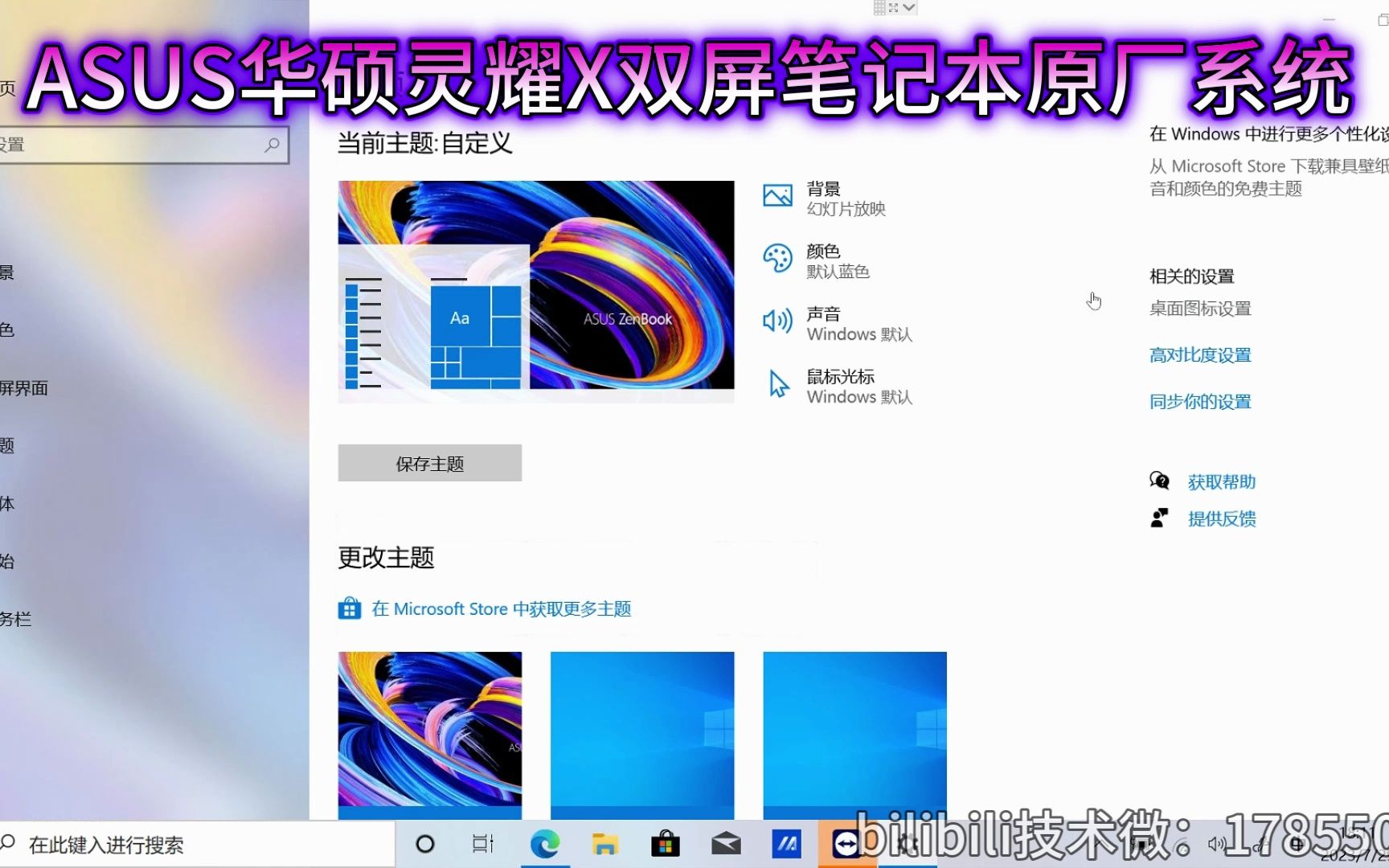Switch to TeamViewer on the taskbar
The width and height of the screenshot is (1389, 868).
click(846, 844)
